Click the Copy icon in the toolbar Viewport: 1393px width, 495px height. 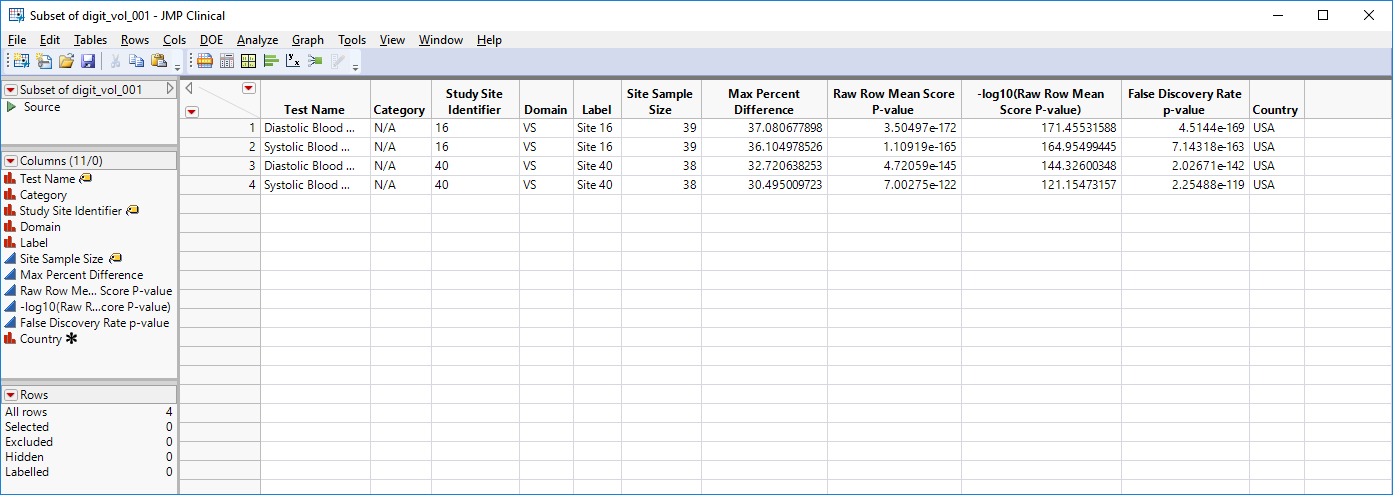pos(137,62)
